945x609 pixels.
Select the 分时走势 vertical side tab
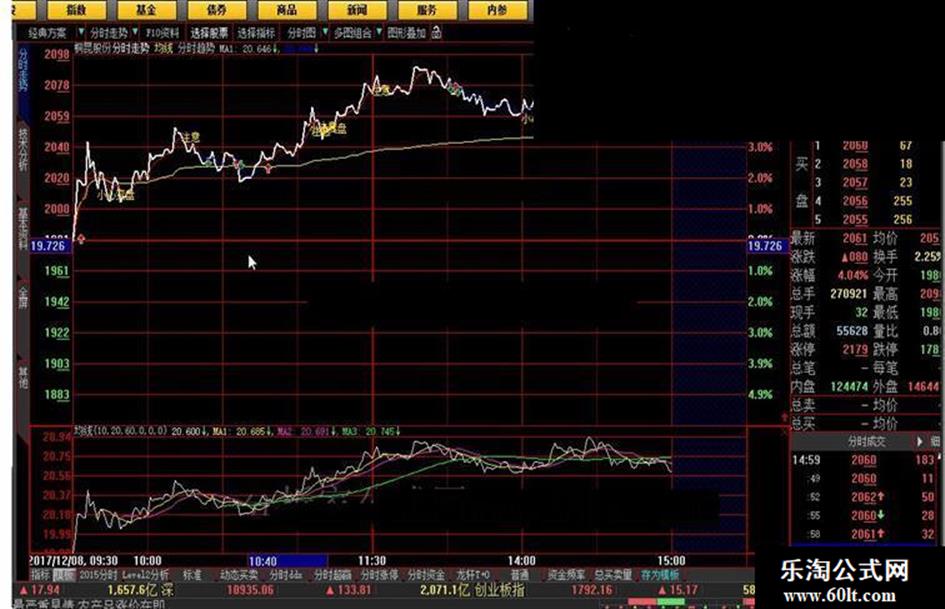tap(23, 71)
